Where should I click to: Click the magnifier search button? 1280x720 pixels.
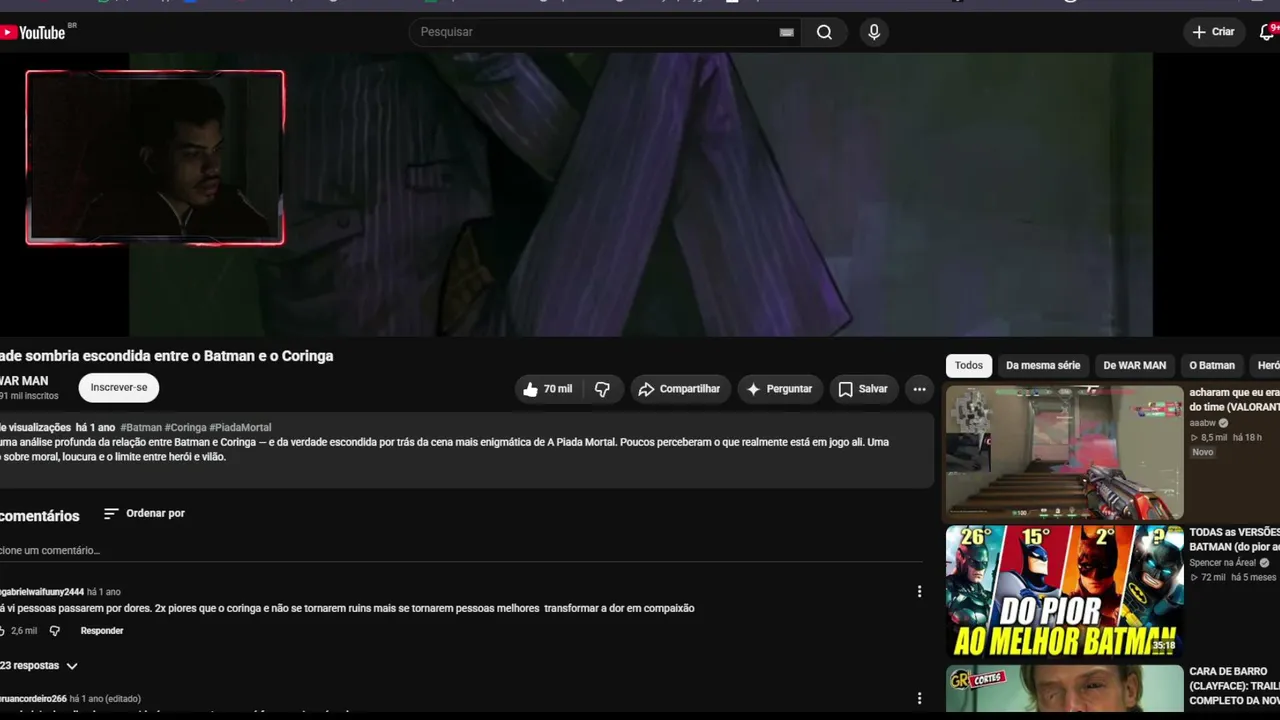(824, 32)
